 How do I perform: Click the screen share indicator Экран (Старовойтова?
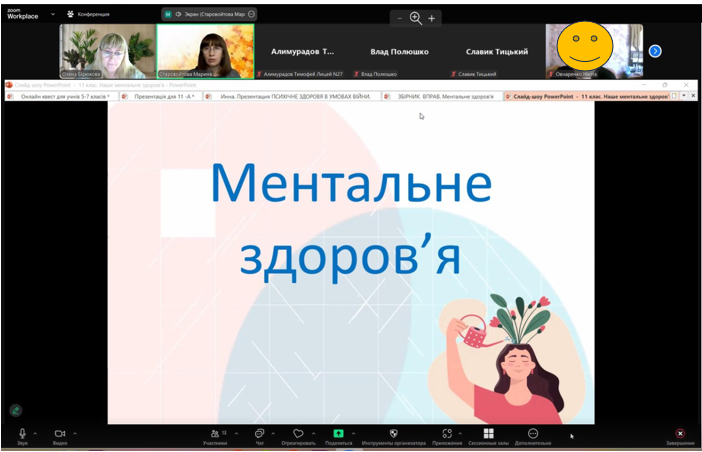[209, 14]
